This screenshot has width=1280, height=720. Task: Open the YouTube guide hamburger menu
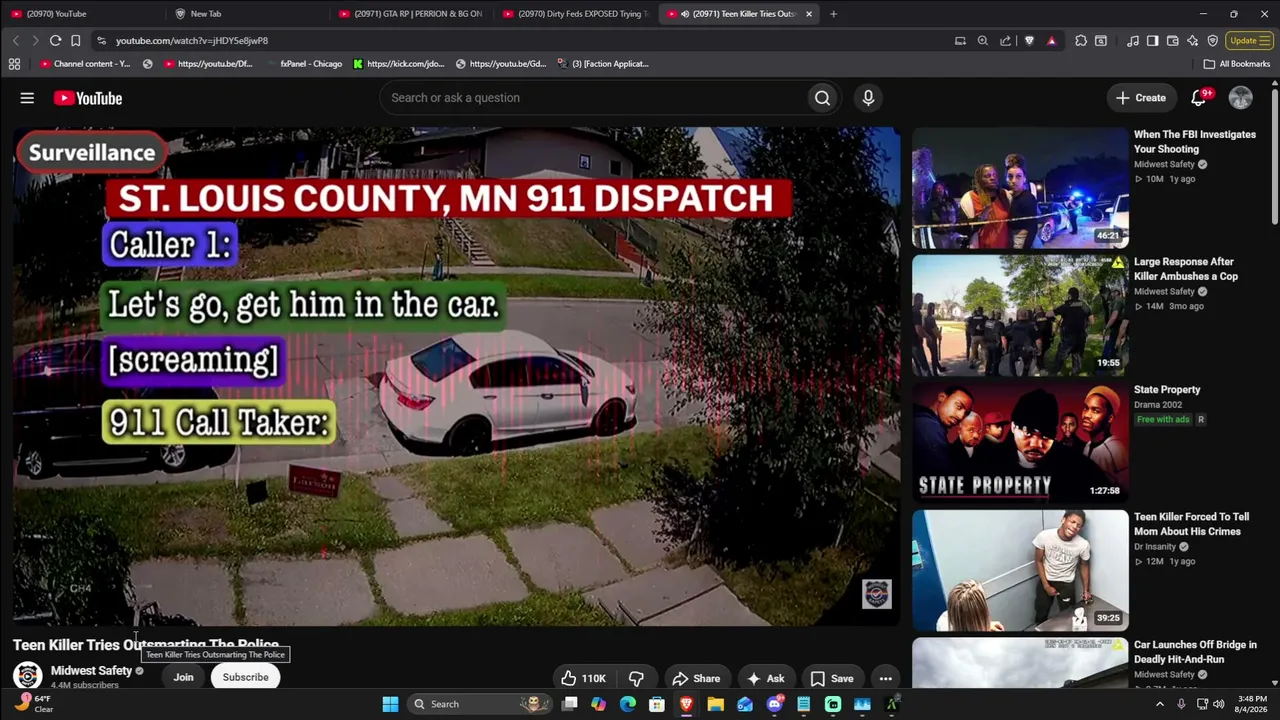tap(27, 98)
